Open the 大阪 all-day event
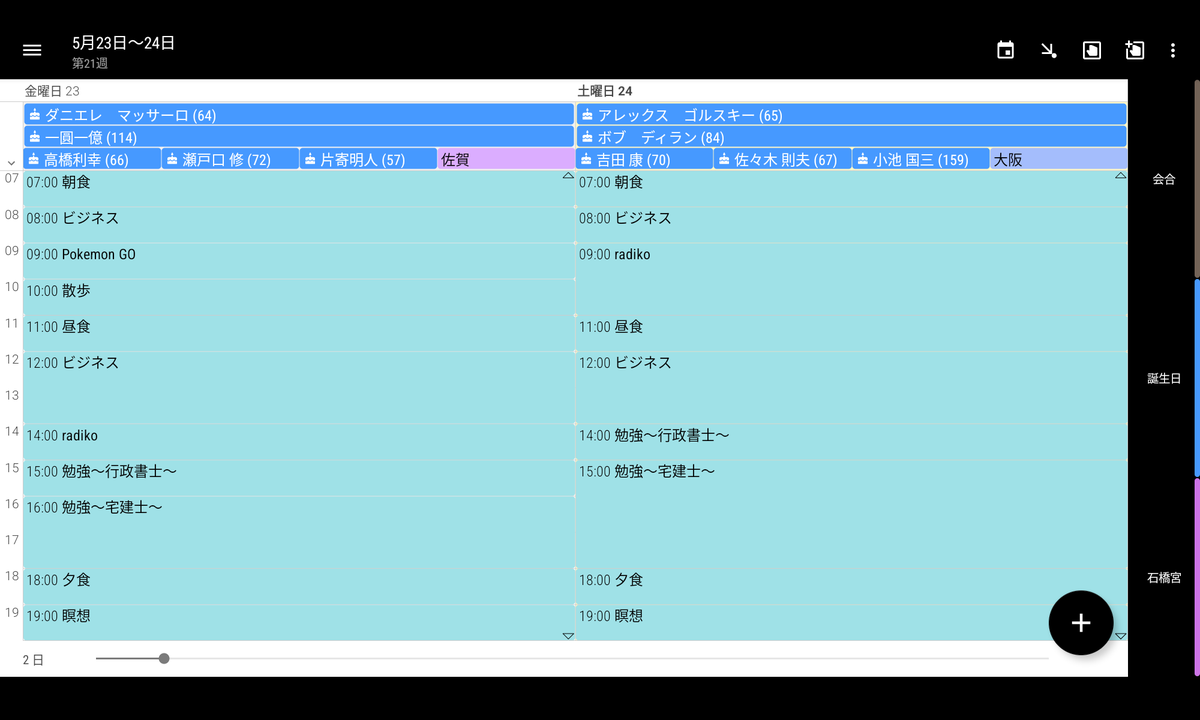This screenshot has width=1200, height=720. pyautogui.click(x=1059, y=159)
